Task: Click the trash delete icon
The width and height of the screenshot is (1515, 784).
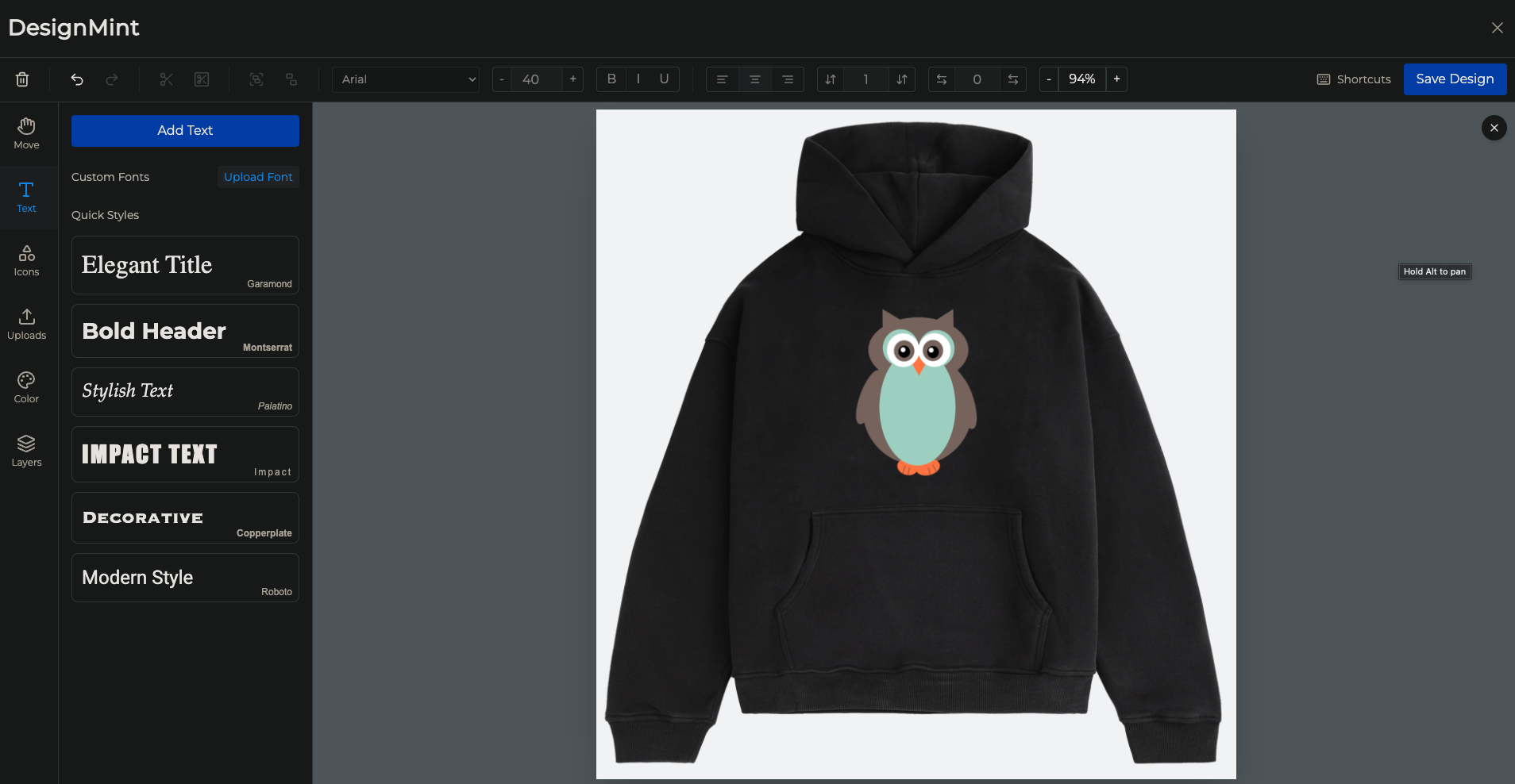Action: pos(22,79)
